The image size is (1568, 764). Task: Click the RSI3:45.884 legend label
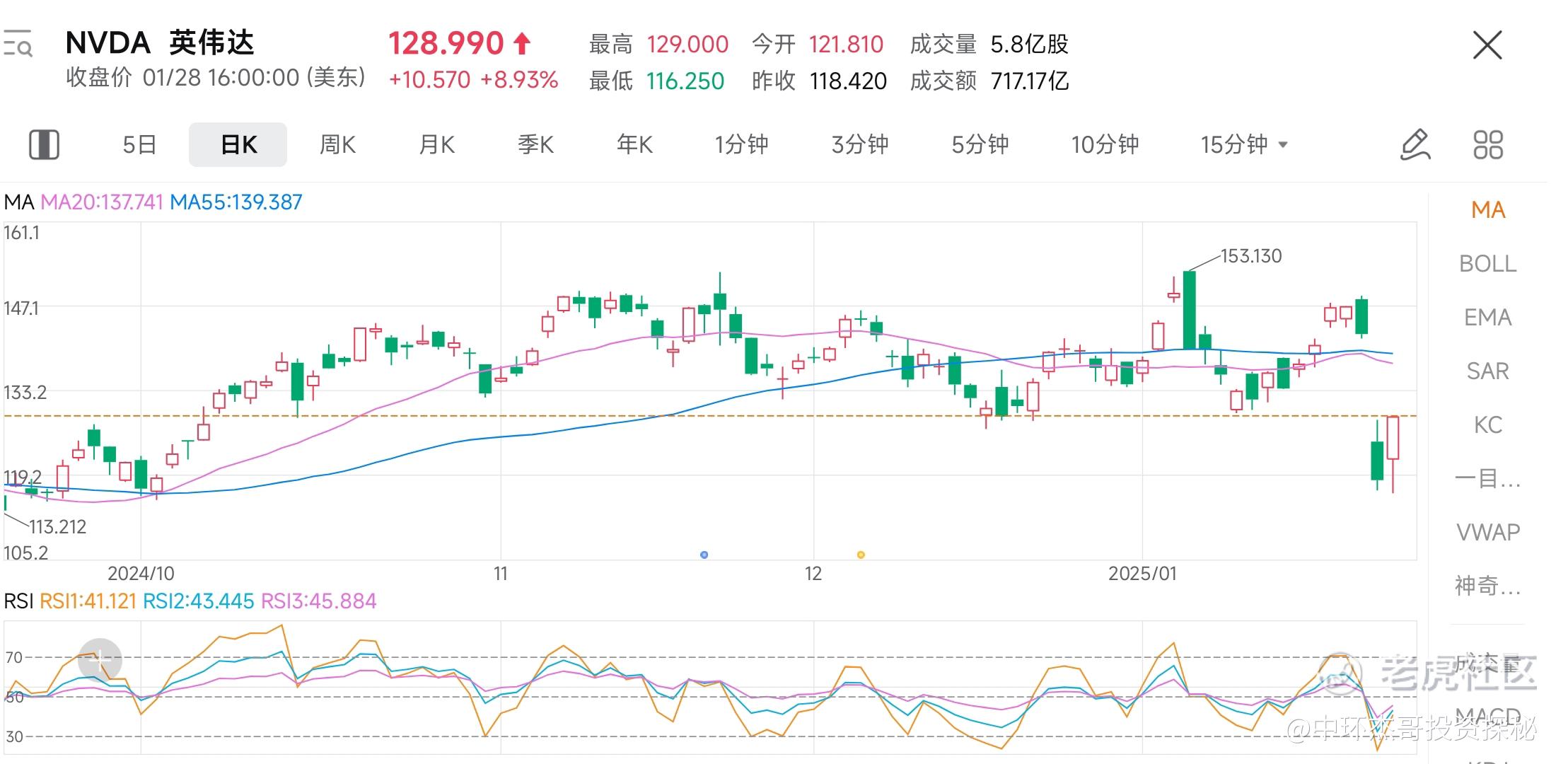coord(318,601)
